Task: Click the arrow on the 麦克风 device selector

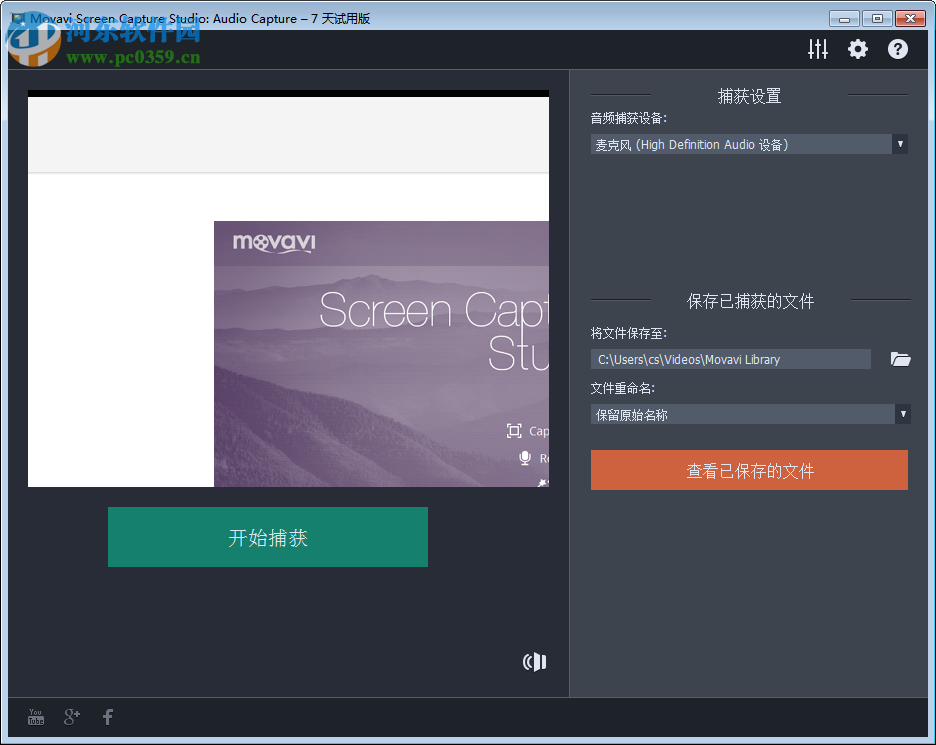Action: 901,144
